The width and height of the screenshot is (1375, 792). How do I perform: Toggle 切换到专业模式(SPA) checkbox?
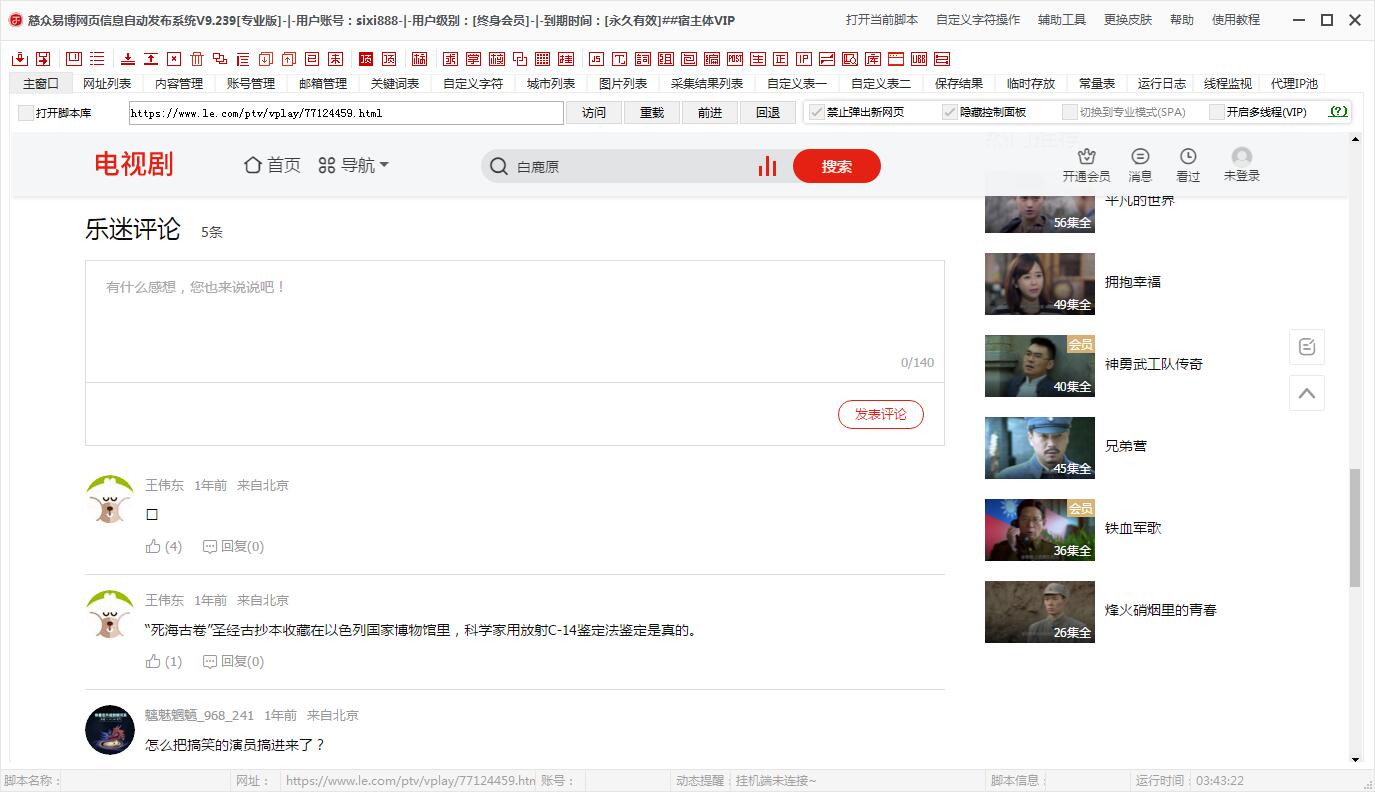[1070, 112]
